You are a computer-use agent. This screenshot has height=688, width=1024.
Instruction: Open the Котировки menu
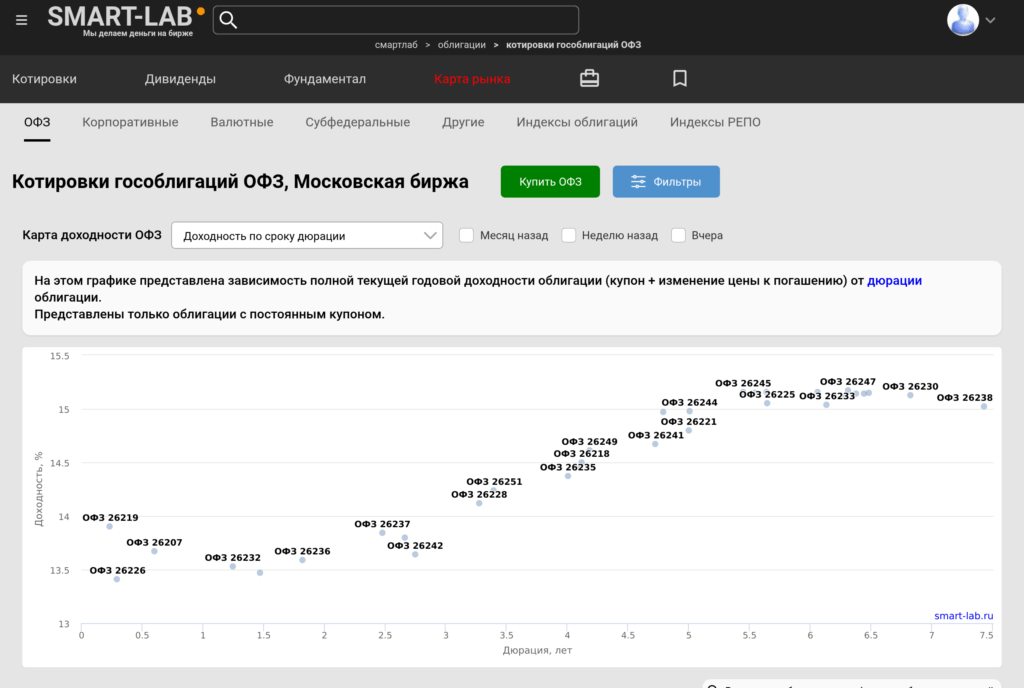click(x=44, y=79)
